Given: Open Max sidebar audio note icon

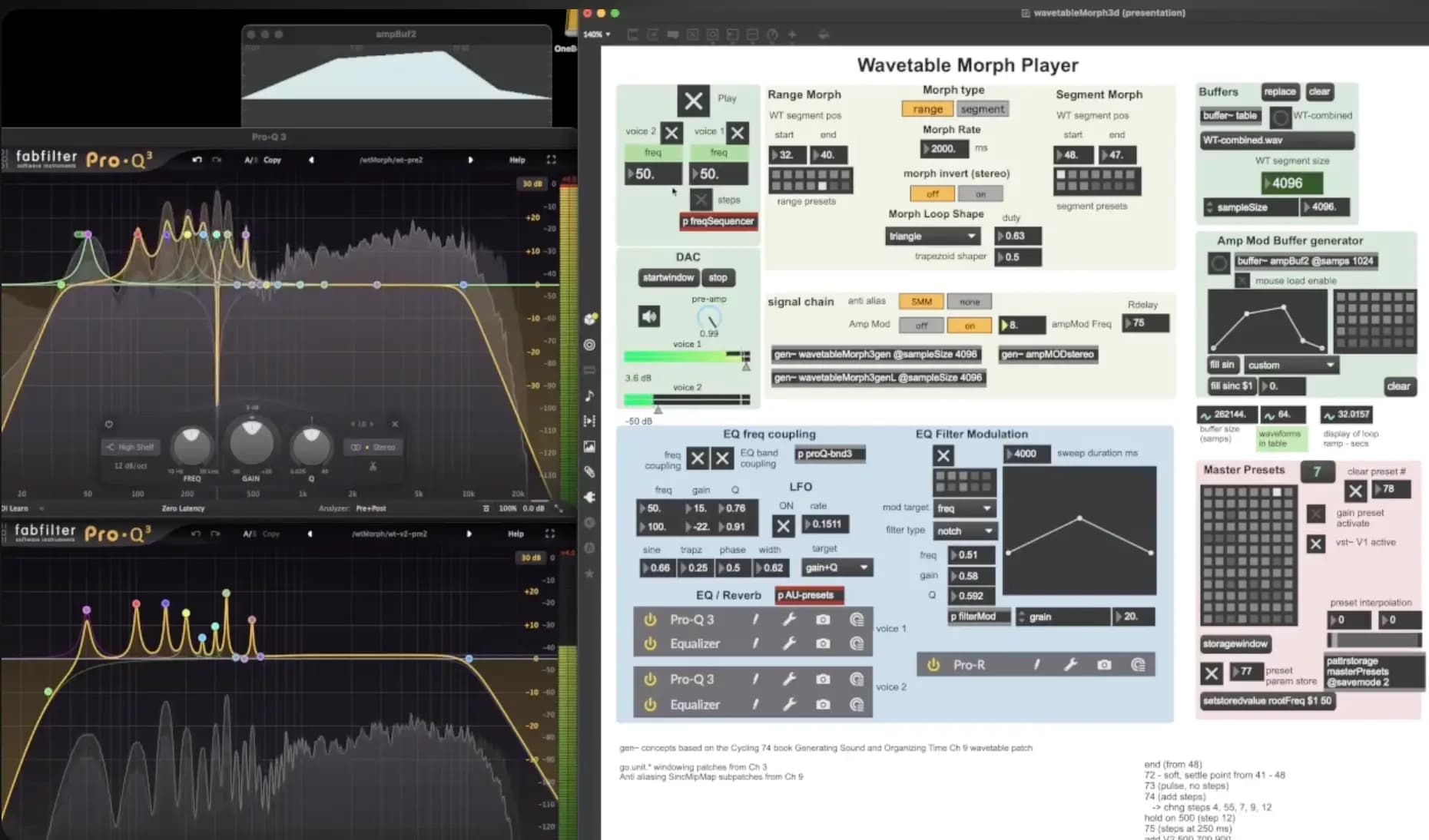Looking at the screenshot, I should pyautogui.click(x=589, y=395).
